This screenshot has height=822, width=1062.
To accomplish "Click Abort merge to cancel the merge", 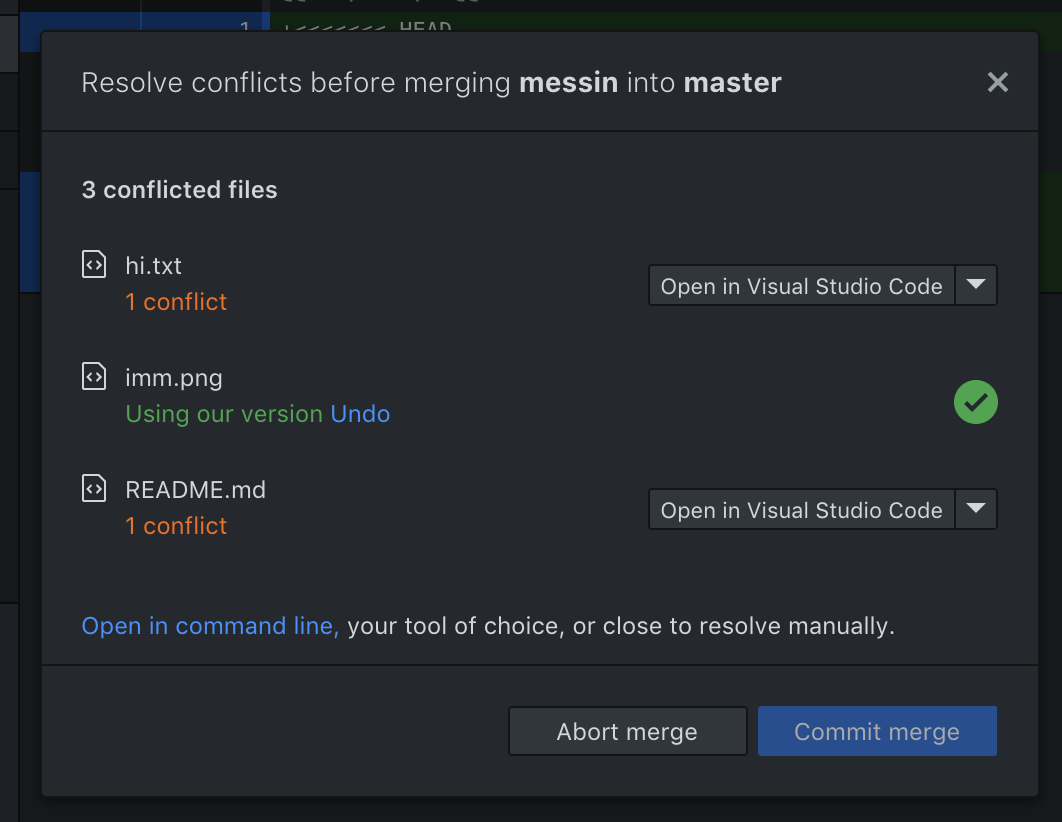I will 627,731.
